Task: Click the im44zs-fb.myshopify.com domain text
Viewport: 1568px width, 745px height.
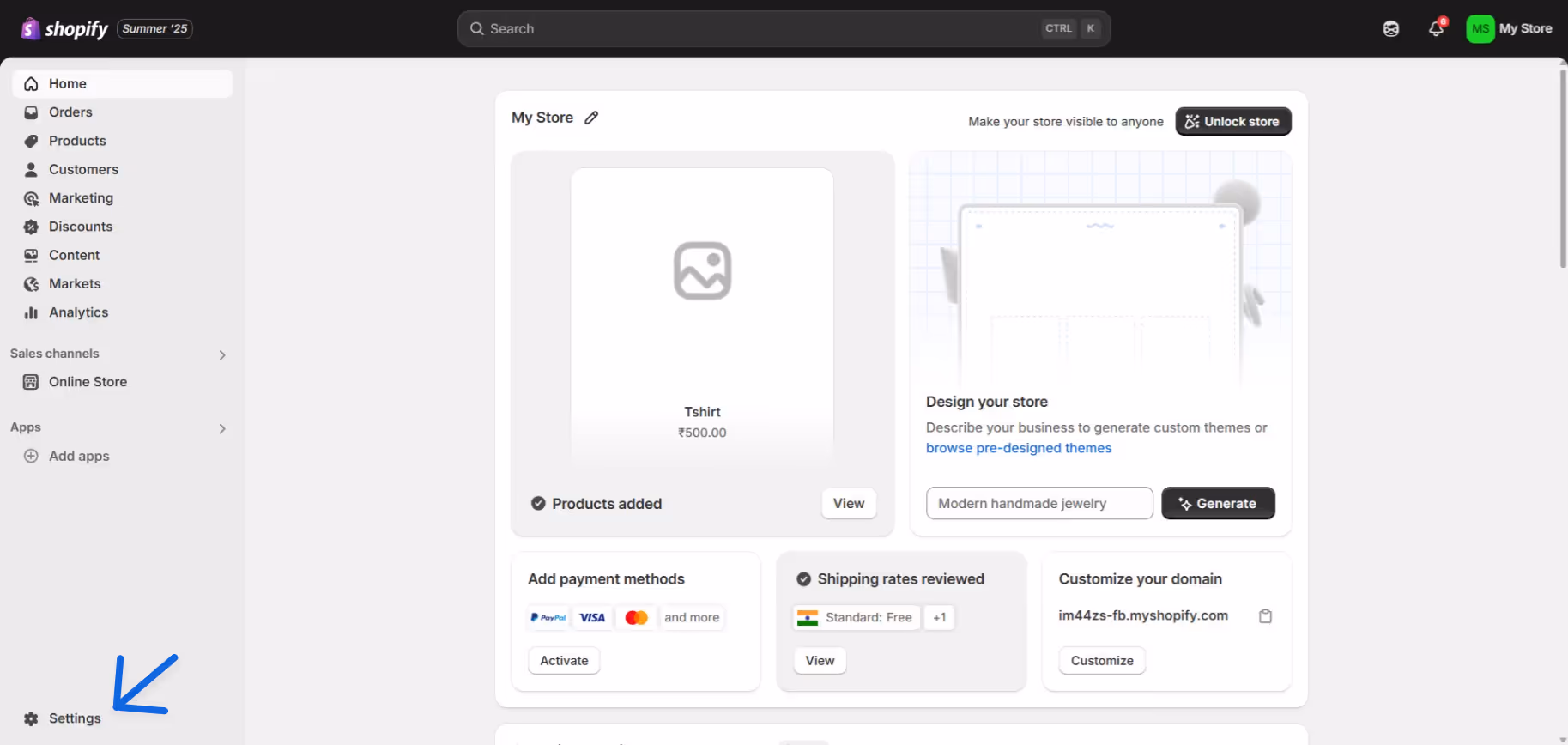Action: [1143, 615]
